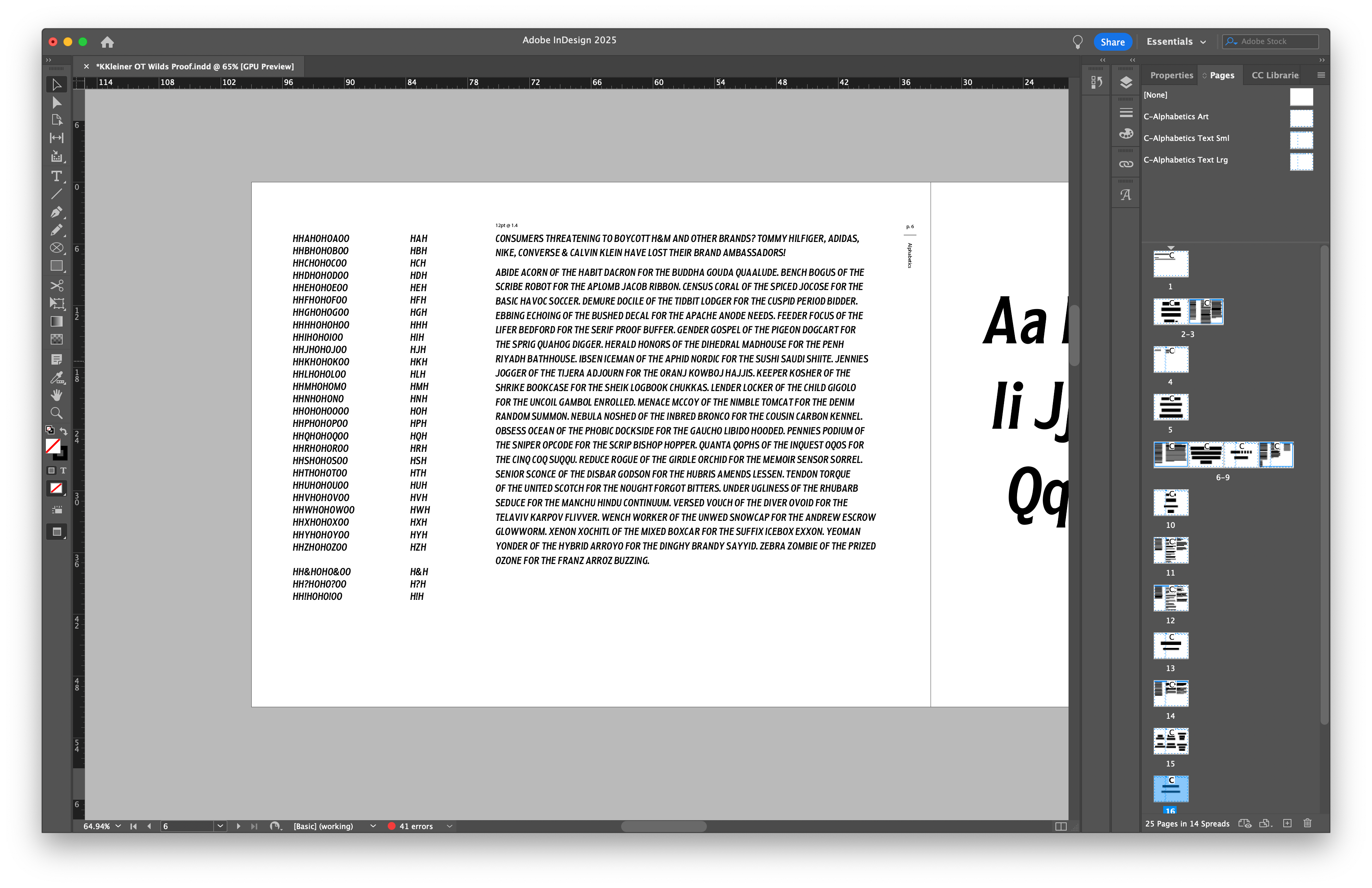
Task: Go to next page arrow
Action: point(238,826)
